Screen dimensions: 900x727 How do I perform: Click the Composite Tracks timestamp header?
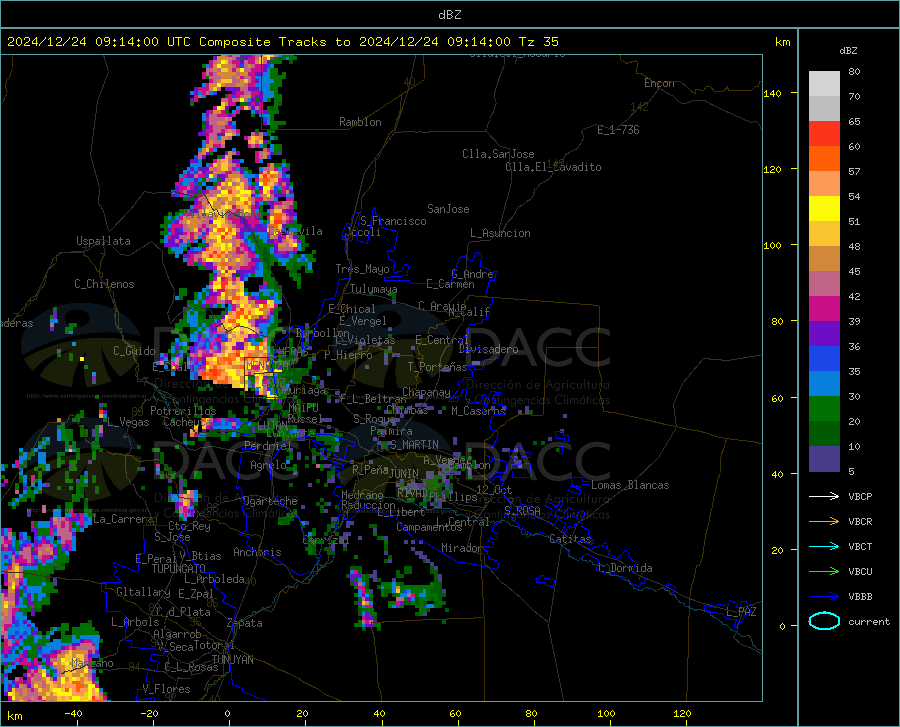click(x=283, y=42)
